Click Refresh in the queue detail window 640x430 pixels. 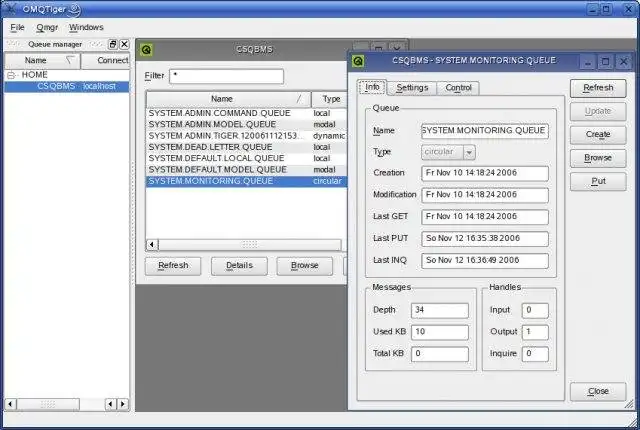tap(598, 88)
